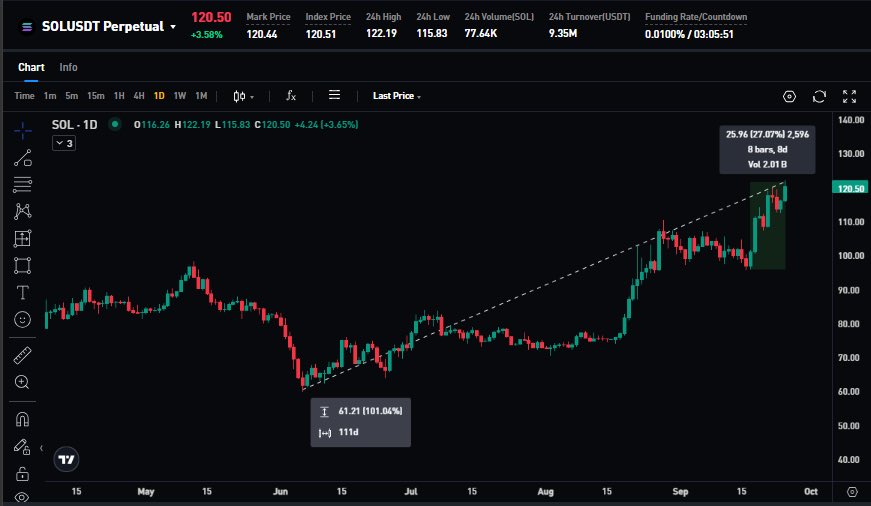The width and height of the screenshot is (871, 506).
Task: Select the crosshair cursor tool
Action: [23, 131]
